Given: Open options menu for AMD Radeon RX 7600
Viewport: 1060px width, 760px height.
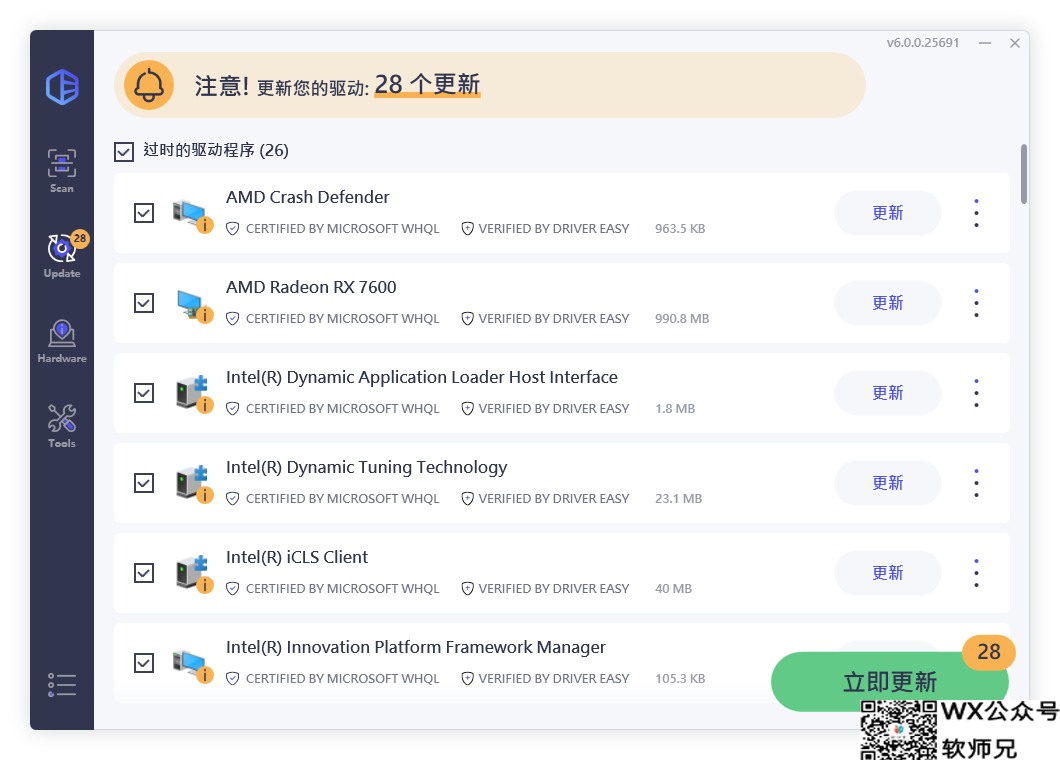Looking at the screenshot, I should point(976,303).
